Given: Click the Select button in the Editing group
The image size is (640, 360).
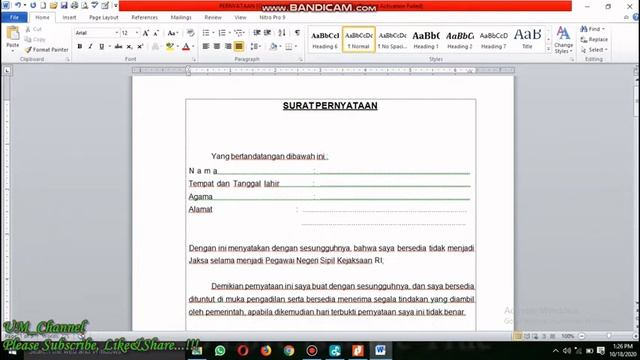Looking at the screenshot, I should point(594,49).
